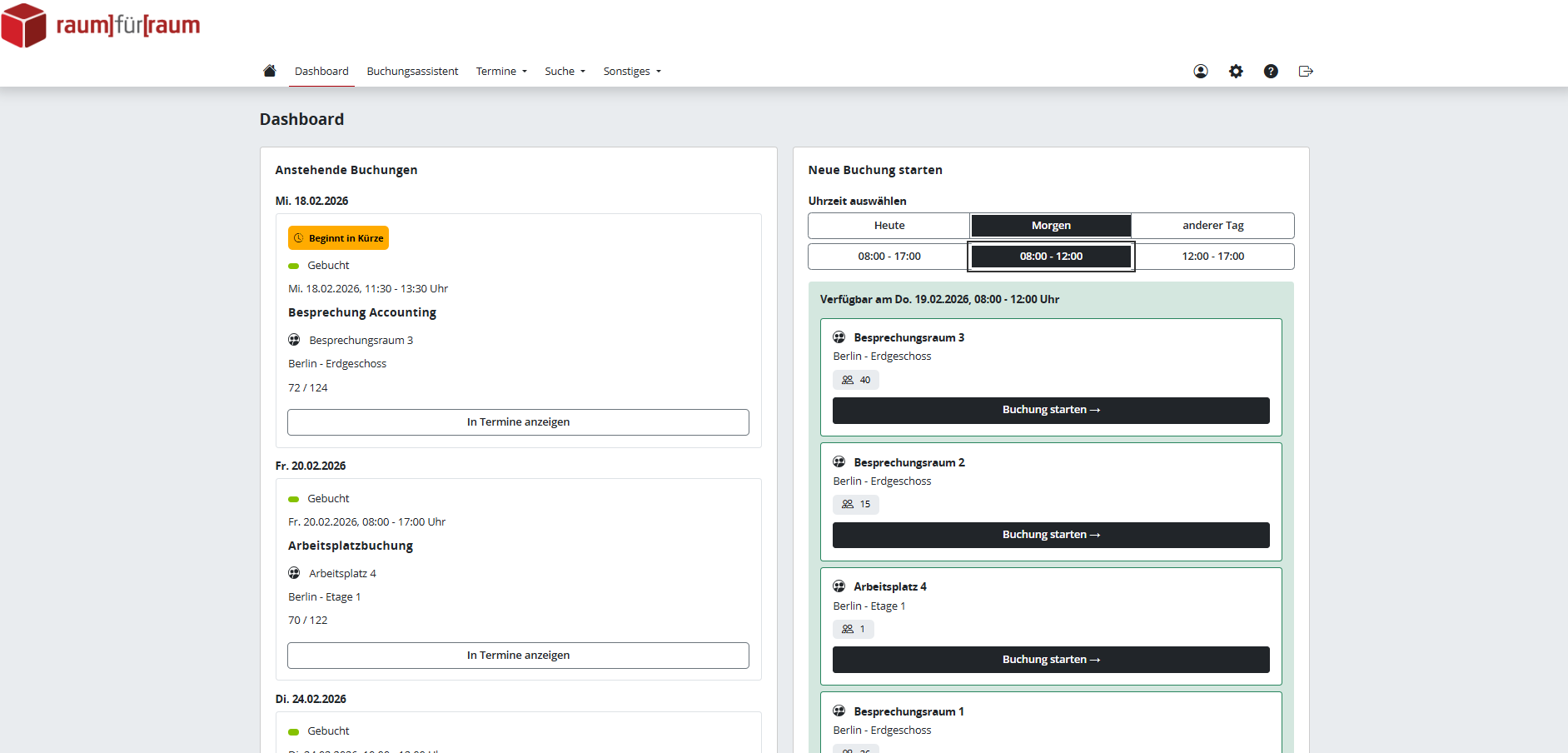Click icon of available Besprechungsraum 1 card

pos(839,711)
